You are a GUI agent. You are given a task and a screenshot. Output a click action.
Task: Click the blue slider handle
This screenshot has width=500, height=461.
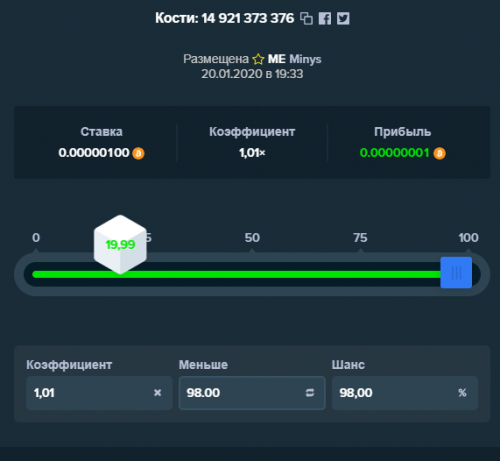456,272
